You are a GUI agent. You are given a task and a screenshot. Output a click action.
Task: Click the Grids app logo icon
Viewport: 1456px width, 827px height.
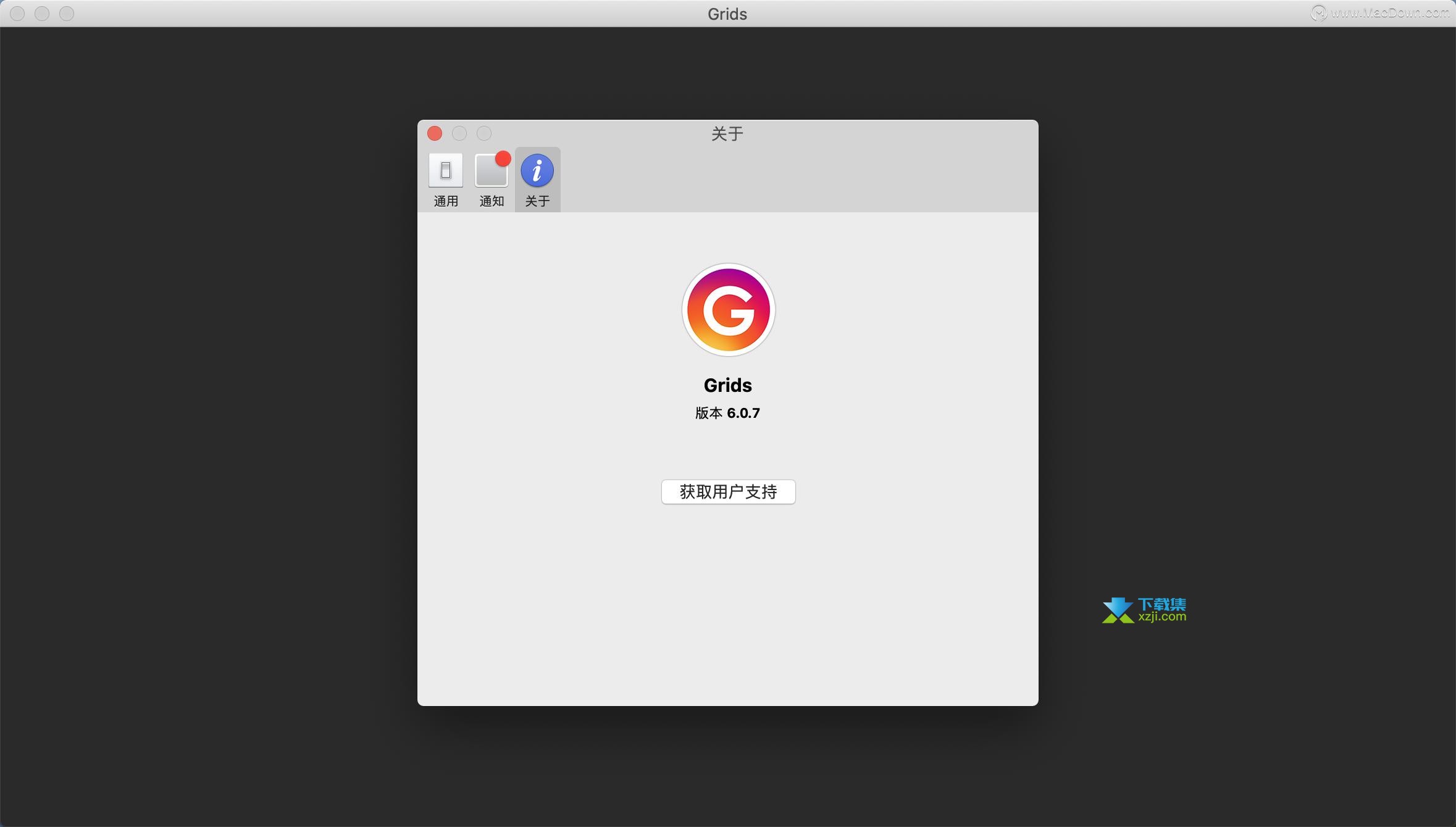pos(728,310)
